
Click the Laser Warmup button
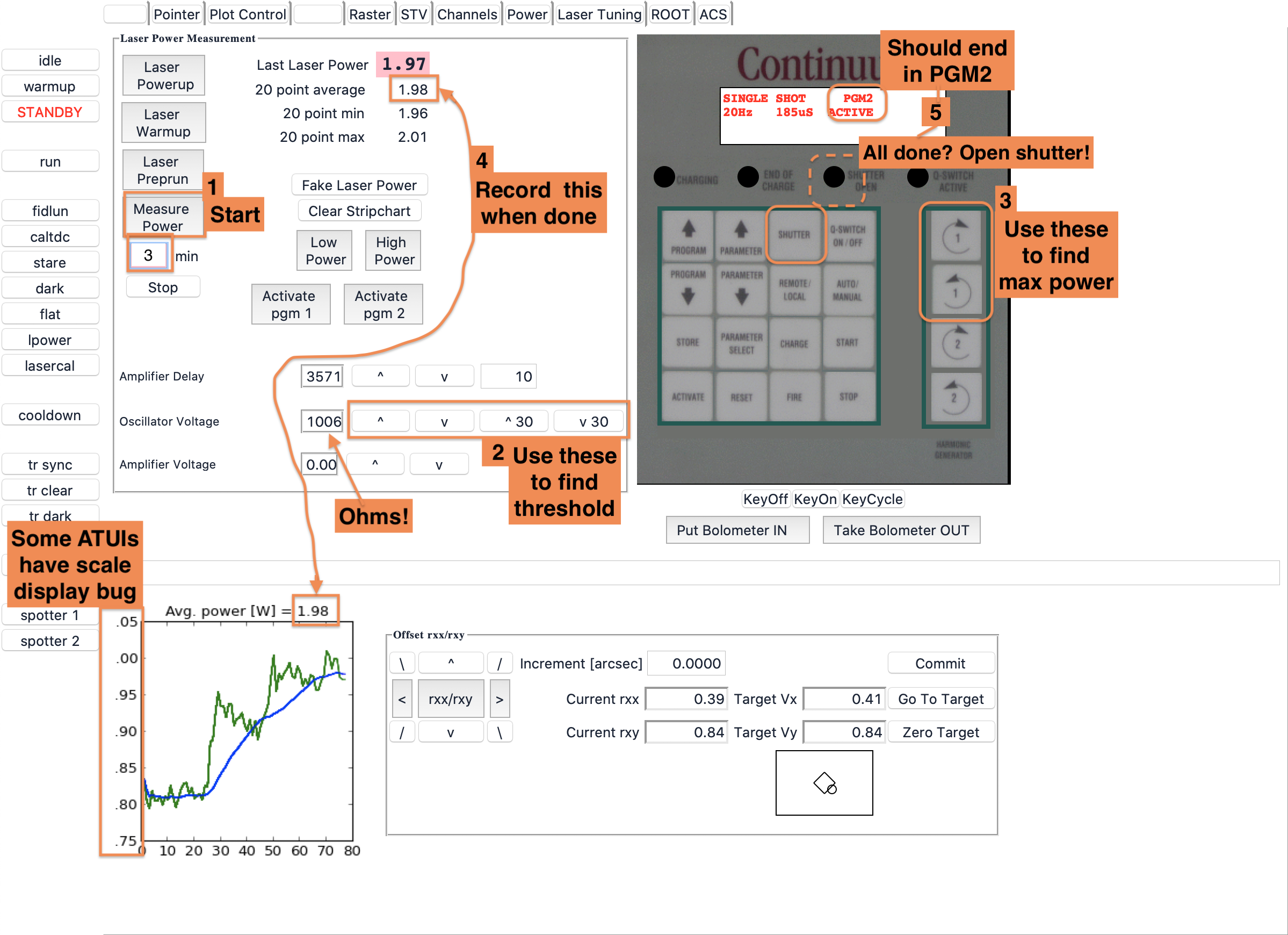pos(164,123)
